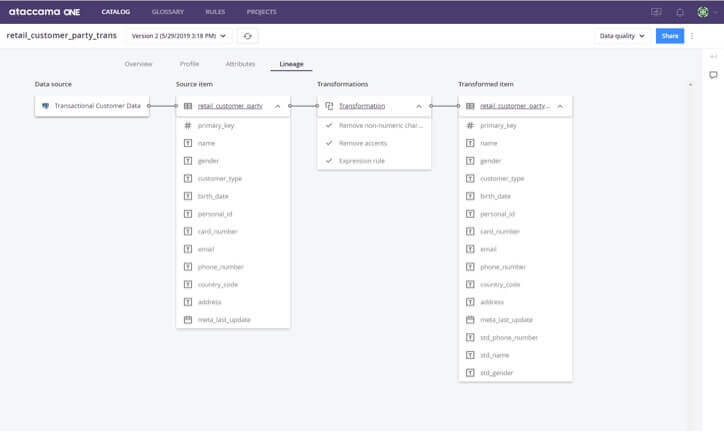
Task: Click checkmark beside Expression rule
Action: point(329,161)
